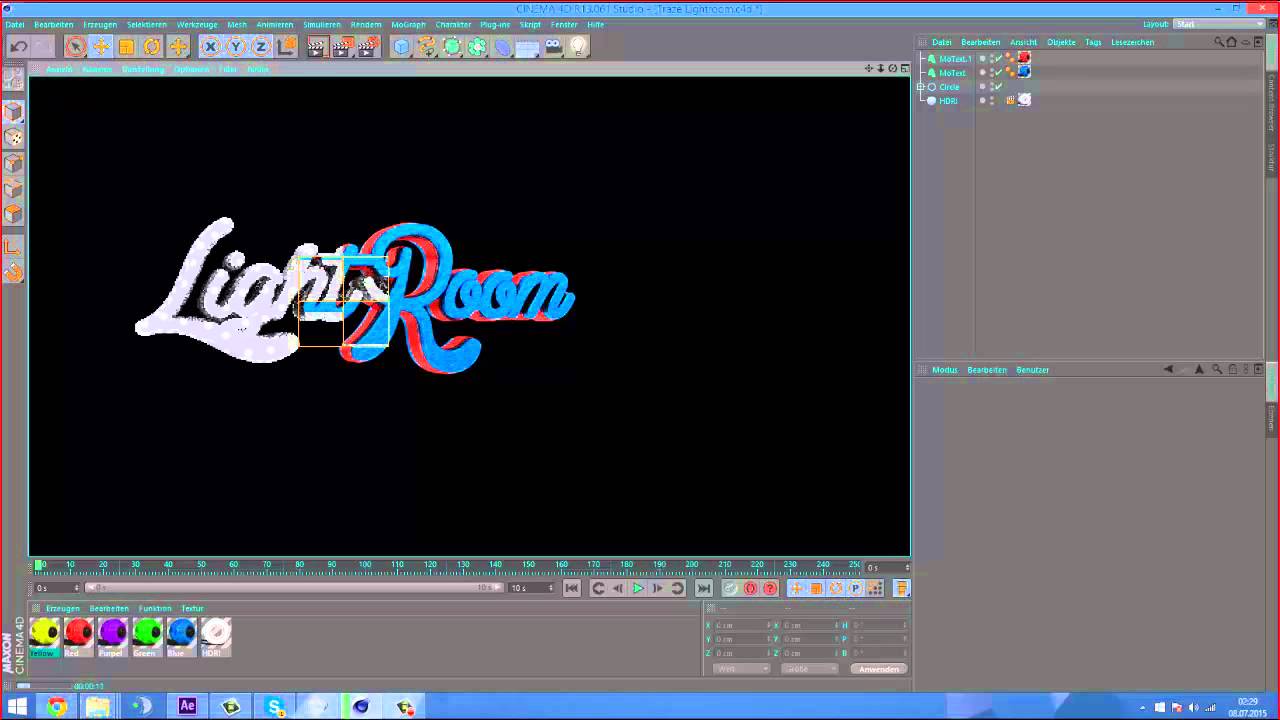Image resolution: width=1280 pixels, height=720 pixels.
Task: Open the Welt coordinate mode dropdown
Action: 742,669
